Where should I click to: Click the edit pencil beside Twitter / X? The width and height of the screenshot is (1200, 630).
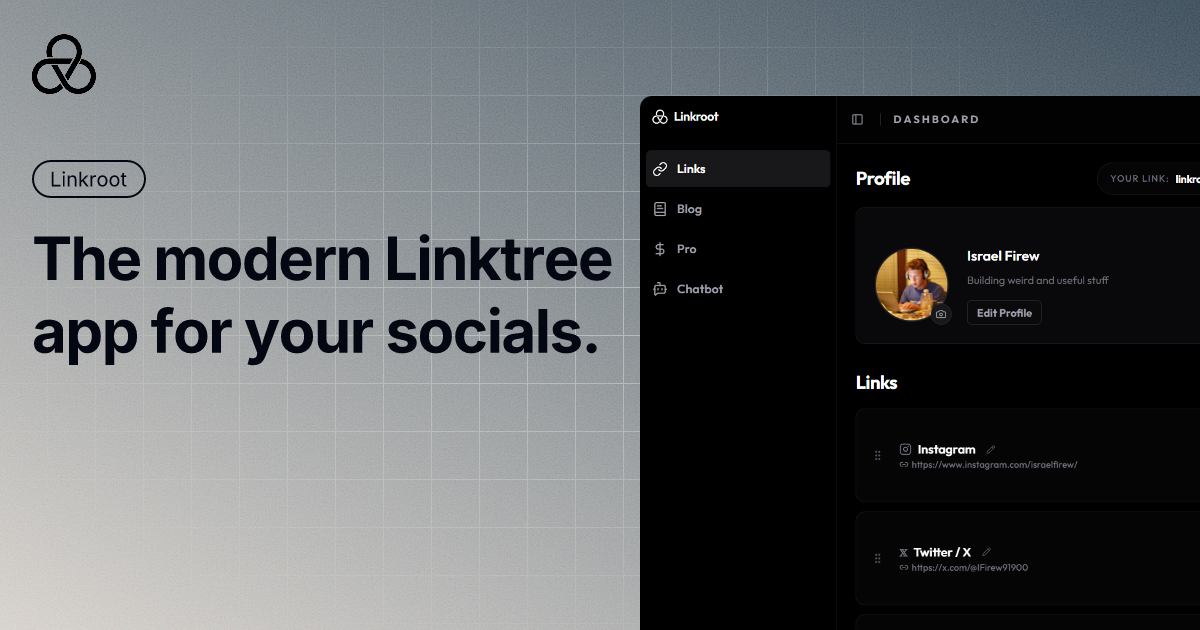click(x=986, y=551)
